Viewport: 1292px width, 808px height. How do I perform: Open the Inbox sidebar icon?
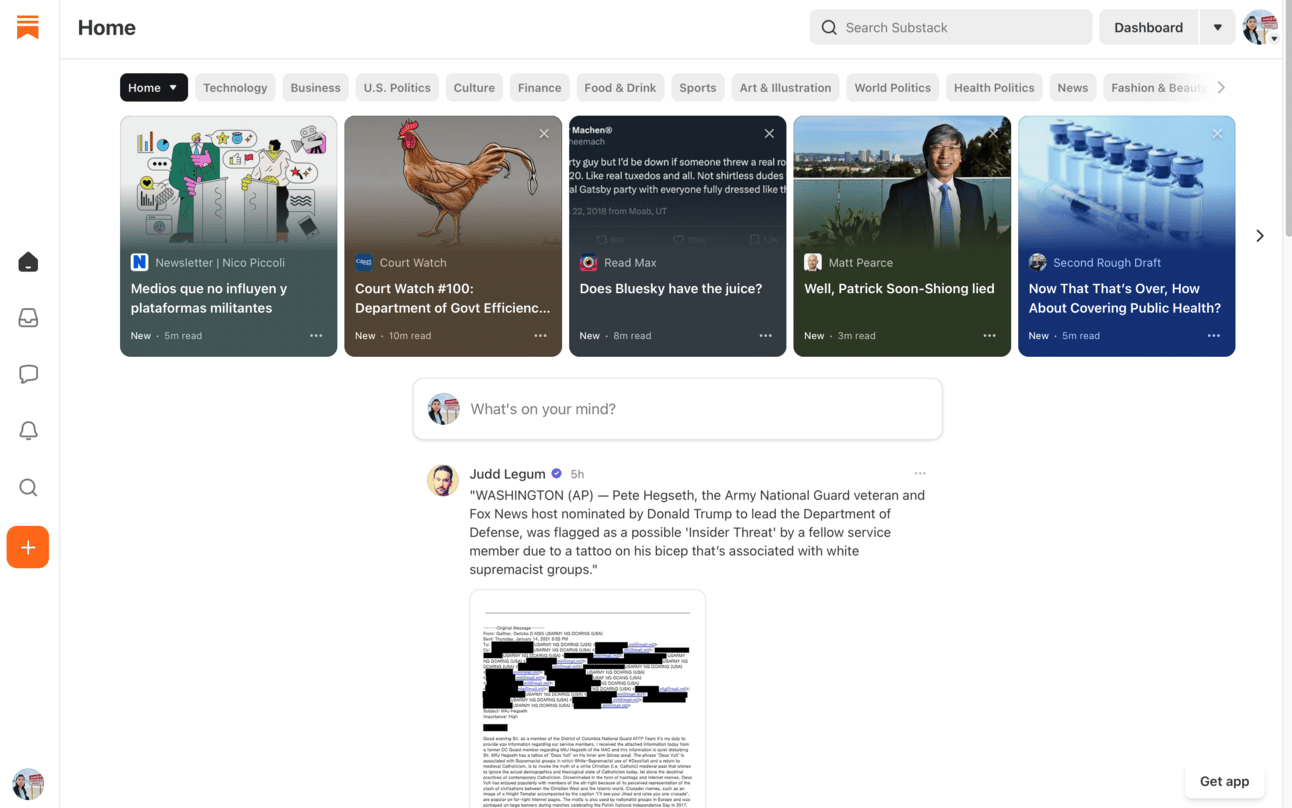click(28, 318)
